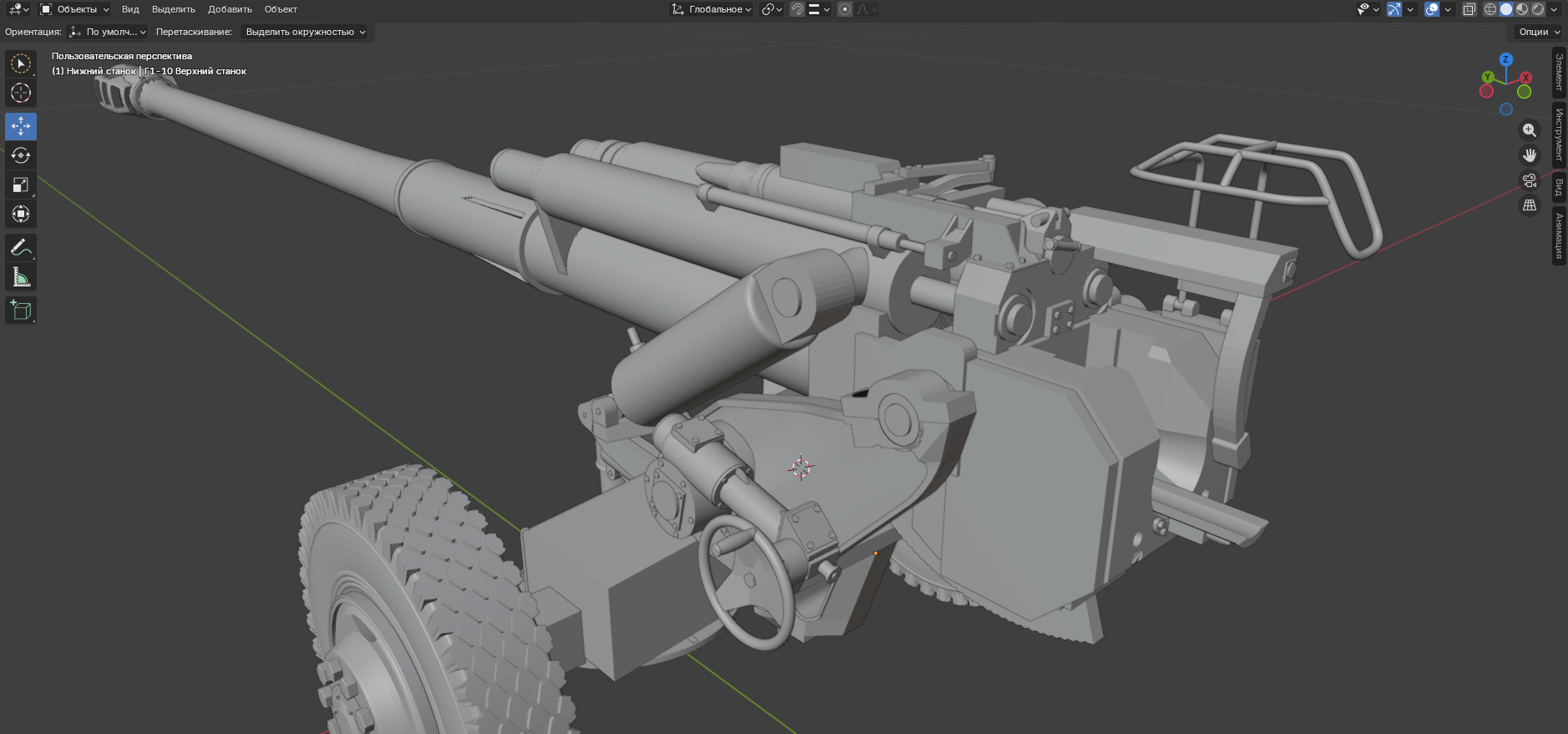Viewport: 1568px width, 734px height.
Task: Select the Scale tool
Action: click(x=21, y=185)
